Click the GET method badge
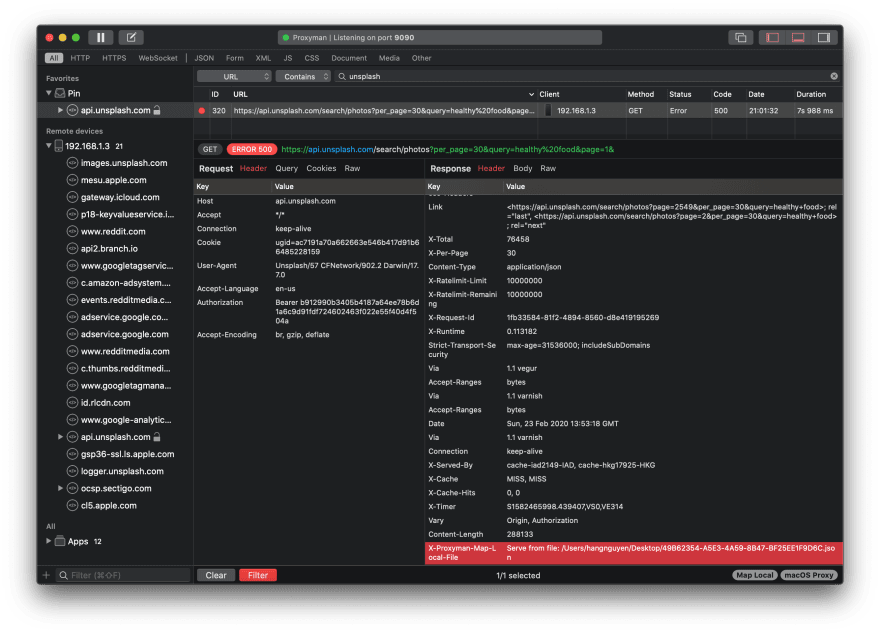This screenshot has height=633, width=880. pyautogui.click(x=210, y=149)
